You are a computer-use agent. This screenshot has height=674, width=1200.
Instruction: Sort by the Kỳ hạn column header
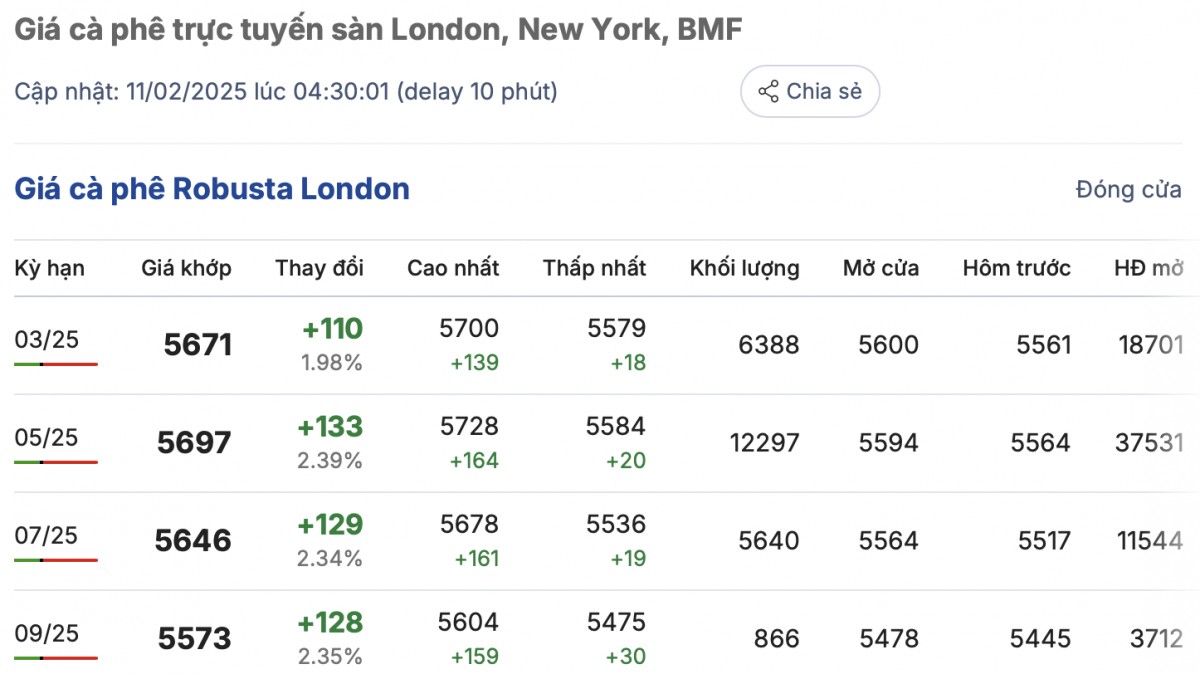pyautogui.click(x=49, y=268)
